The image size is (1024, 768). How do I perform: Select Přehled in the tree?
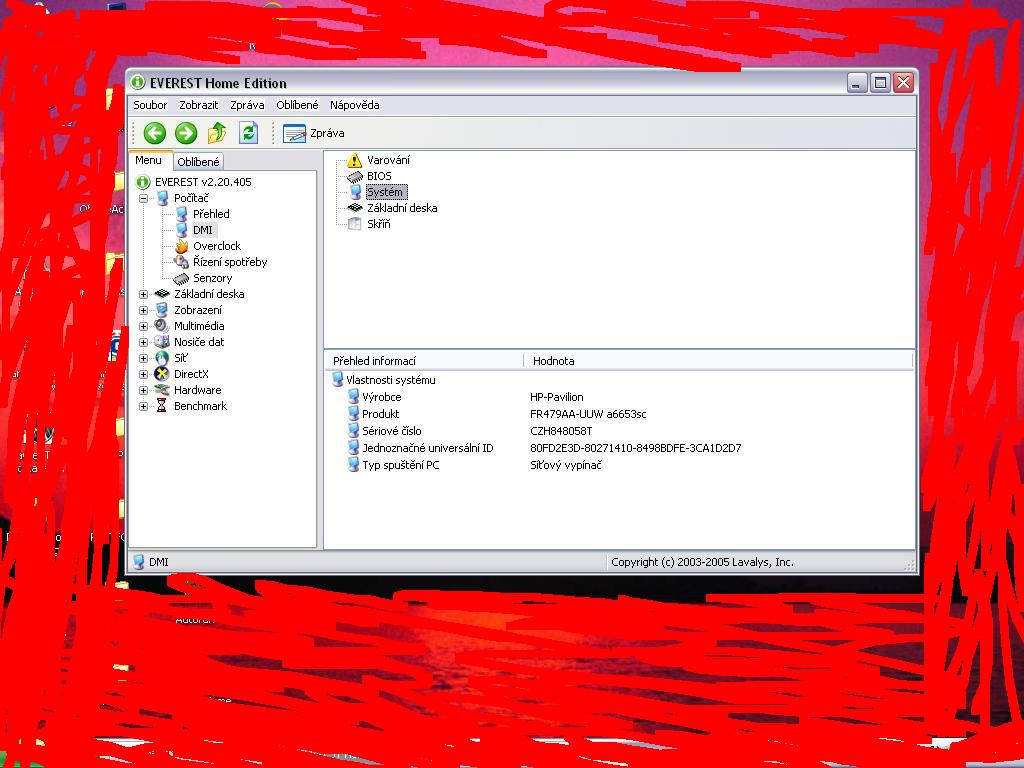pyautogui.click(x=211, y=214)
